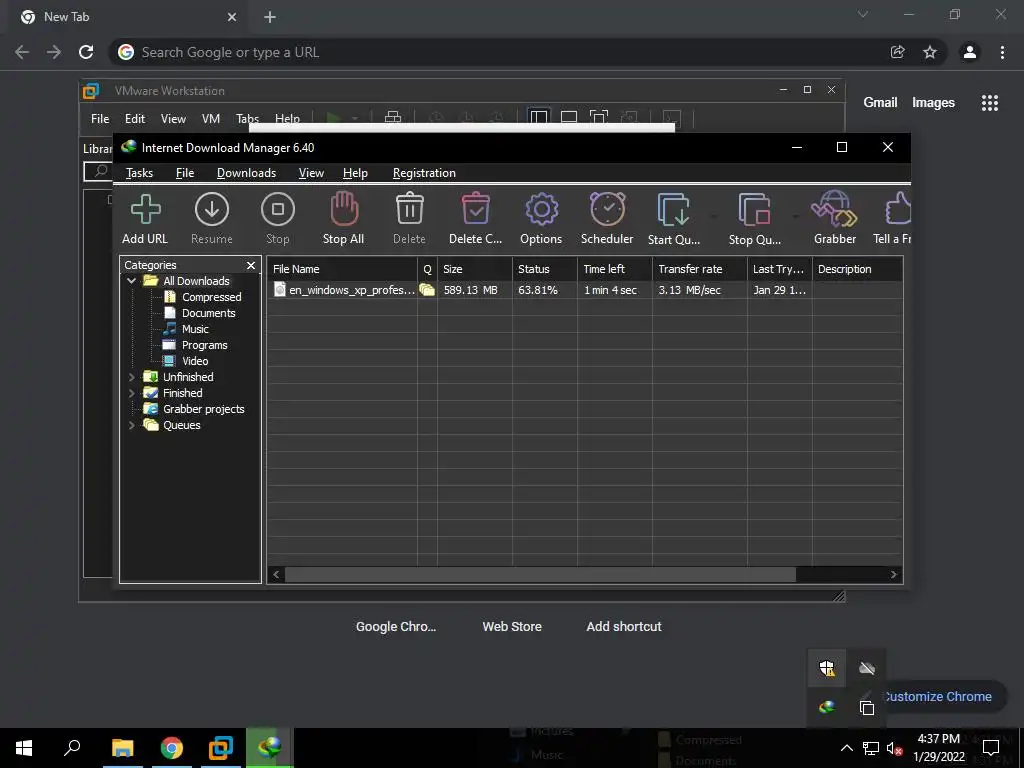1024x768 pixels.
Task: Select Grabber projects in categories tree
Action: pos(203,409)
